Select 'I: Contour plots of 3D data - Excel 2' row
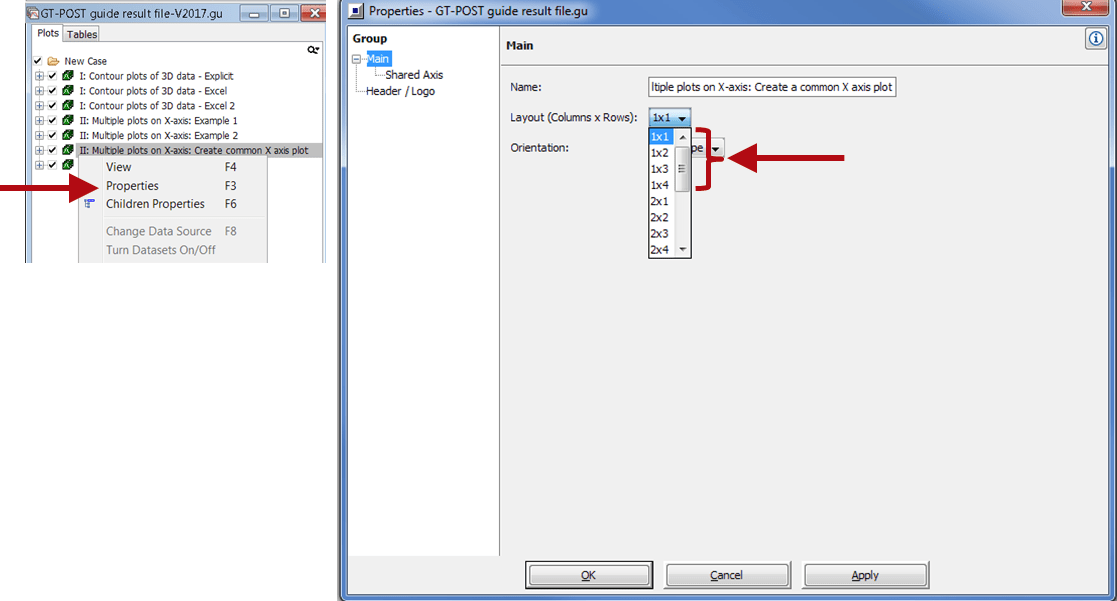This screenshot has width=1117, height=601. click(157, 105)
